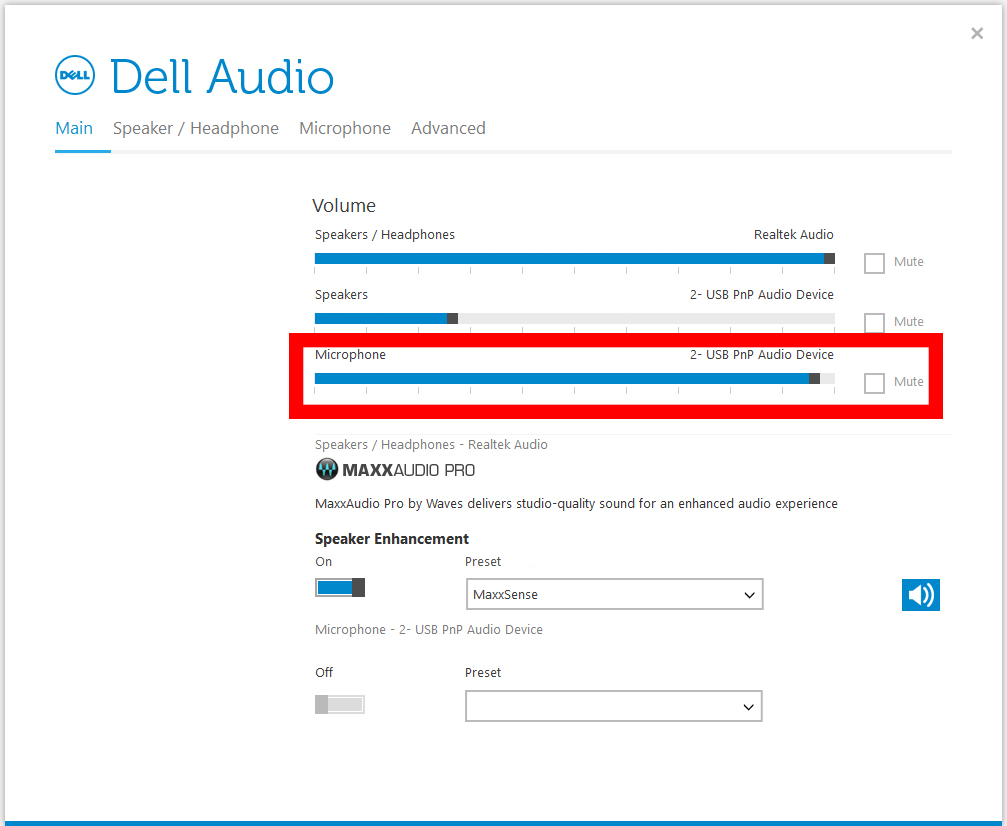Click the "Speaker Enhancement" heading
Image resolution: width=1007 pixels, height=826 pixels.
392,539
